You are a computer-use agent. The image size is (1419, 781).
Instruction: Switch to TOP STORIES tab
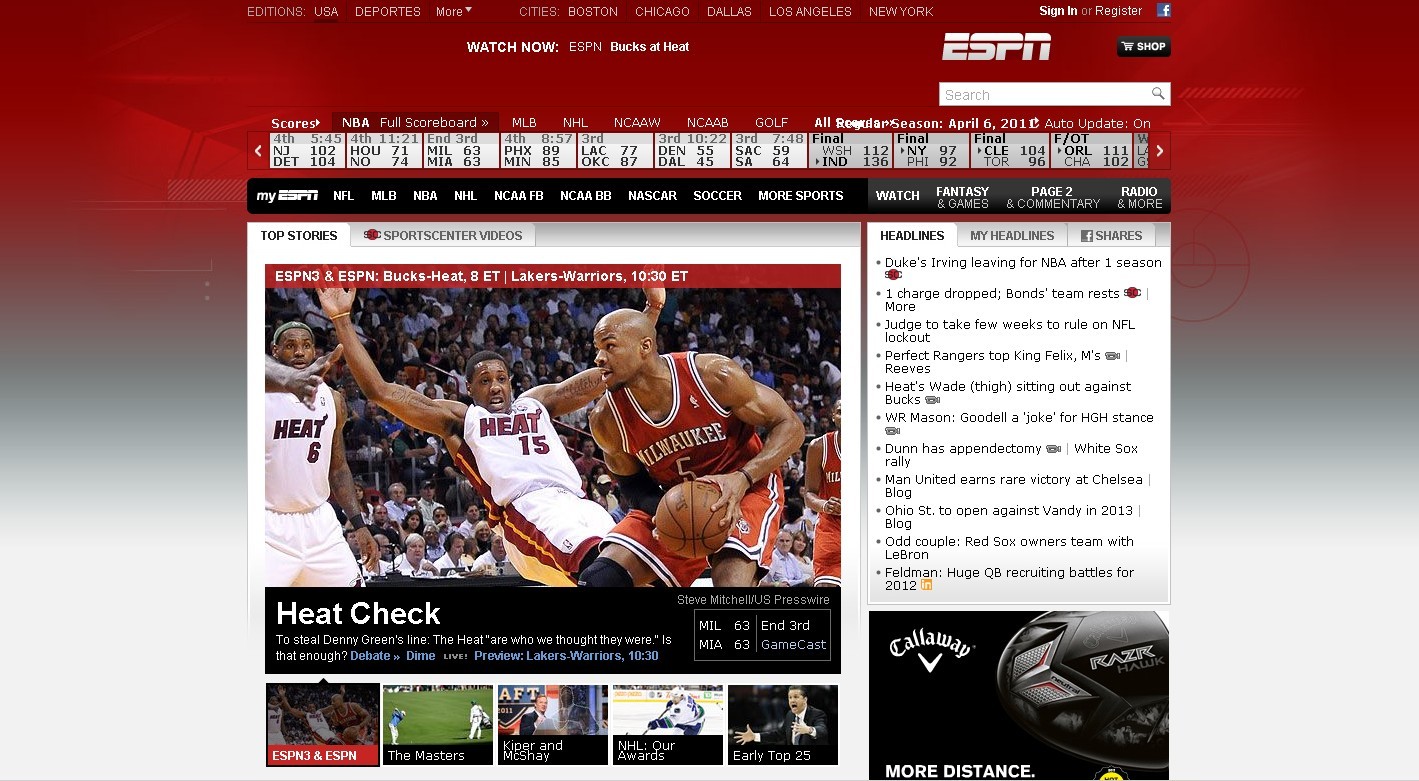point(299,236)
